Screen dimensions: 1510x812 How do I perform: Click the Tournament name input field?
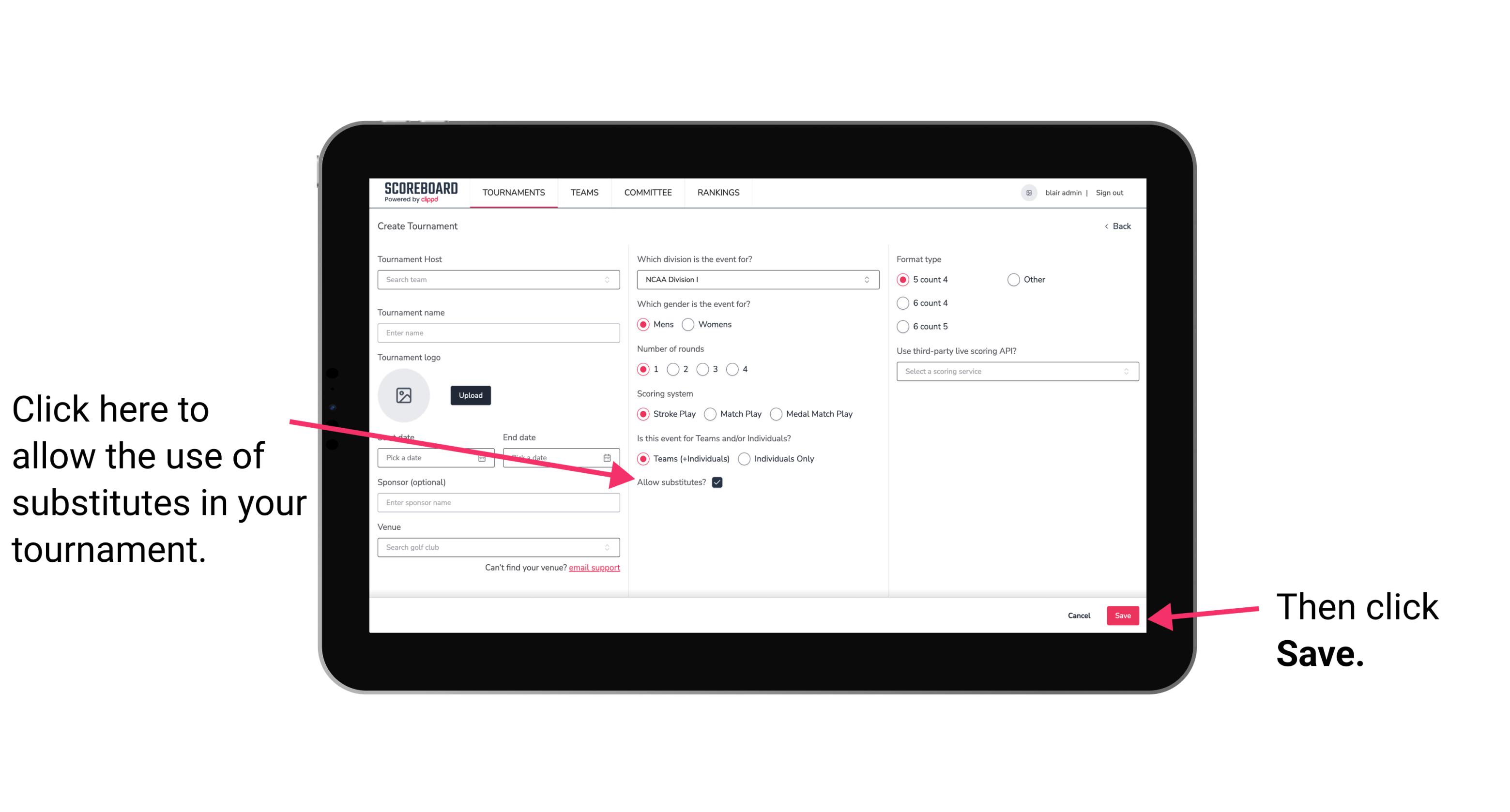(x=499, y=333)
